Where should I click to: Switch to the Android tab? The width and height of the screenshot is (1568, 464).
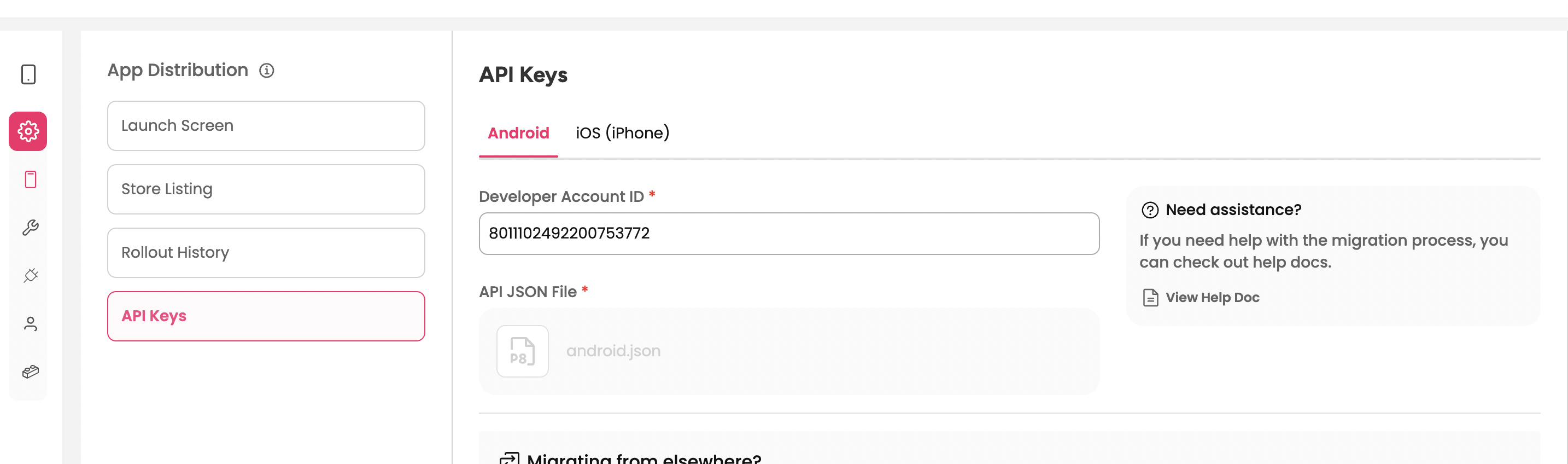pos(518,133)
